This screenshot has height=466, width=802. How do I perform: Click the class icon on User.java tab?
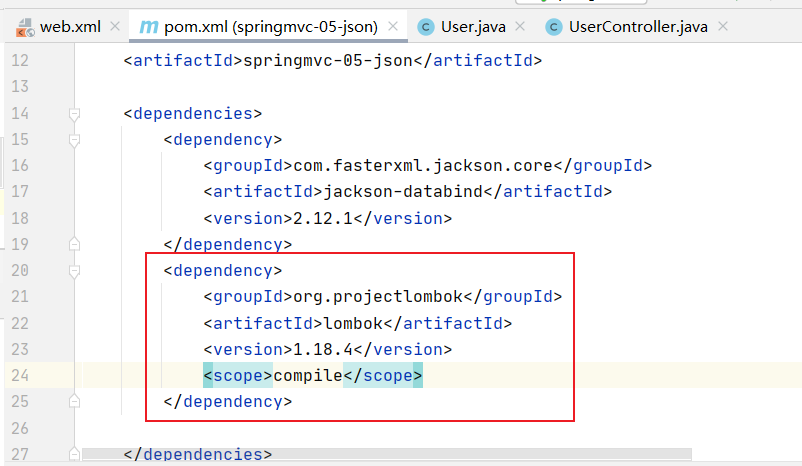(426, 26)
